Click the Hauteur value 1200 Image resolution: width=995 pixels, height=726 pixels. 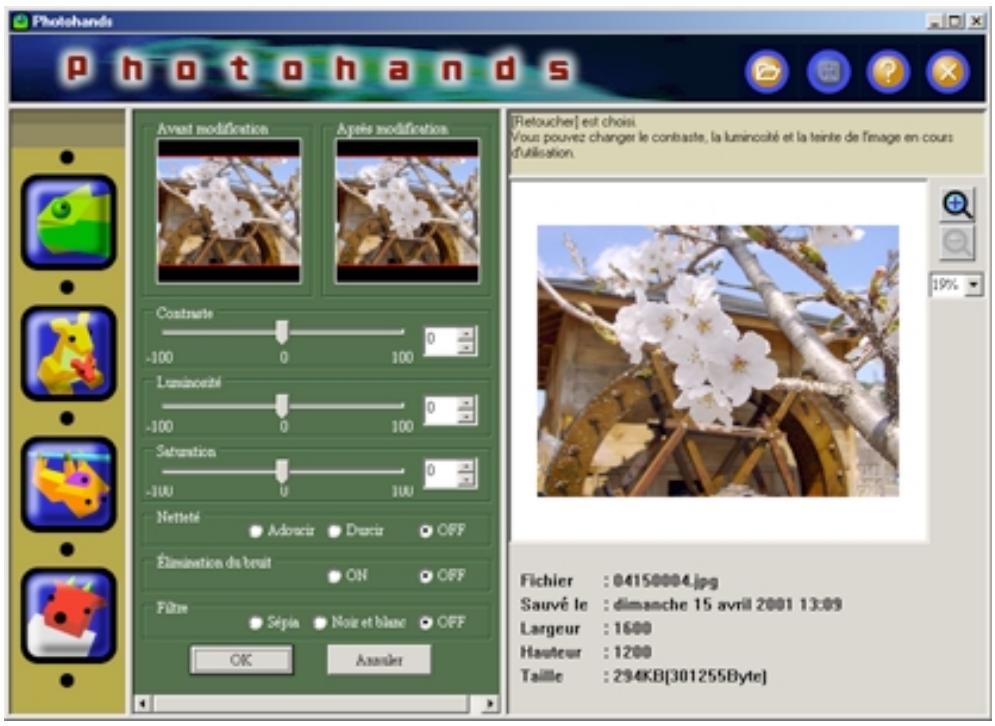[632, 652]
